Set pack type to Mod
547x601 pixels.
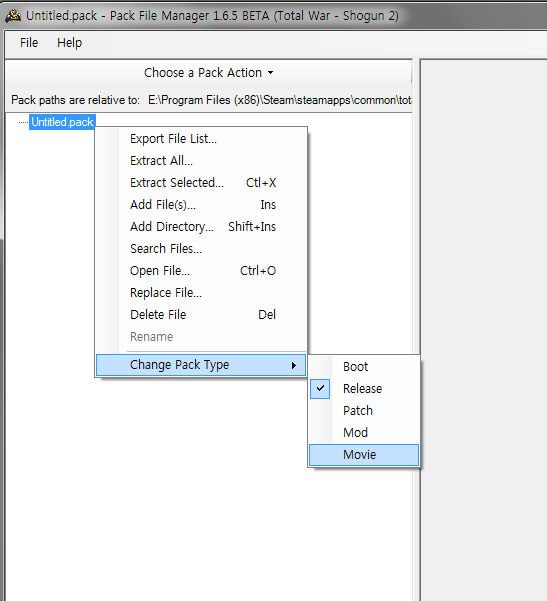point(364,433)
